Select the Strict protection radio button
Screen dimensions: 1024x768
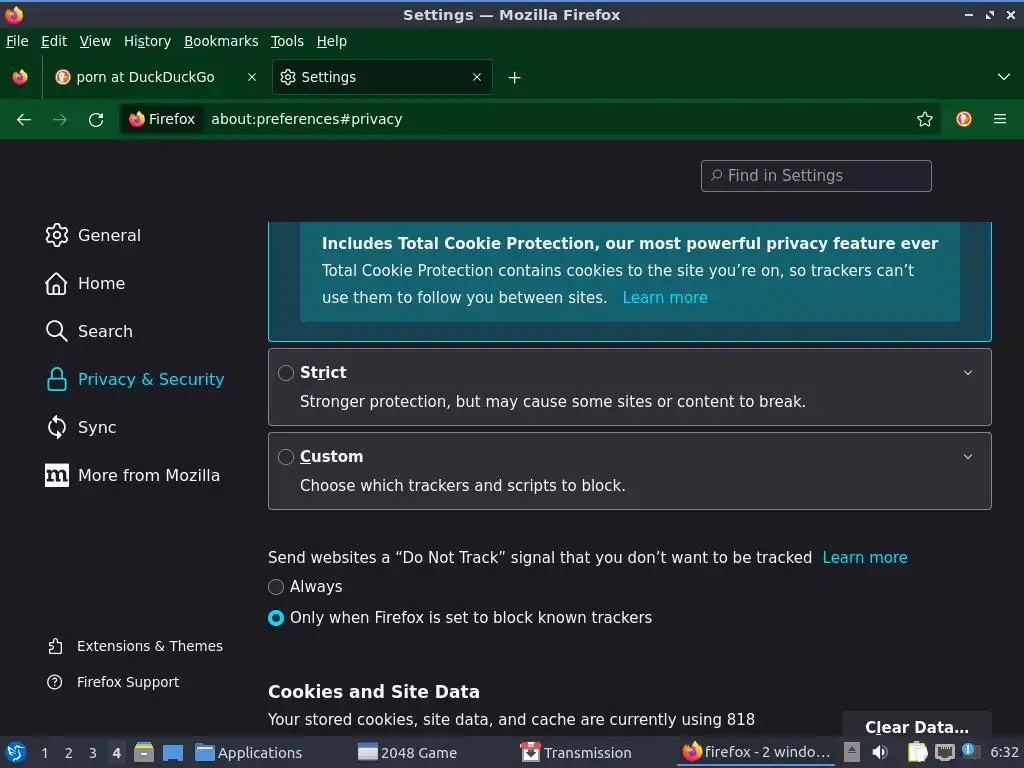tap(286, 373)
